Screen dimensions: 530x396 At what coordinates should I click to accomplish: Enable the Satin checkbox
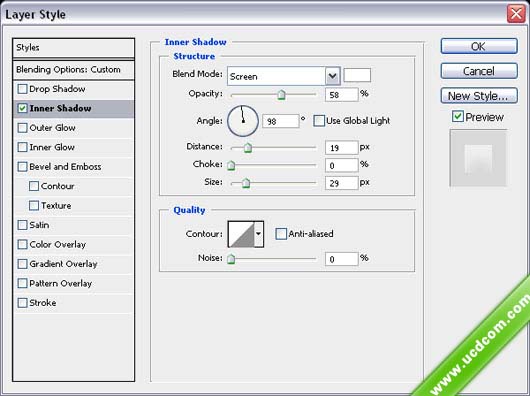coord(22,225)
